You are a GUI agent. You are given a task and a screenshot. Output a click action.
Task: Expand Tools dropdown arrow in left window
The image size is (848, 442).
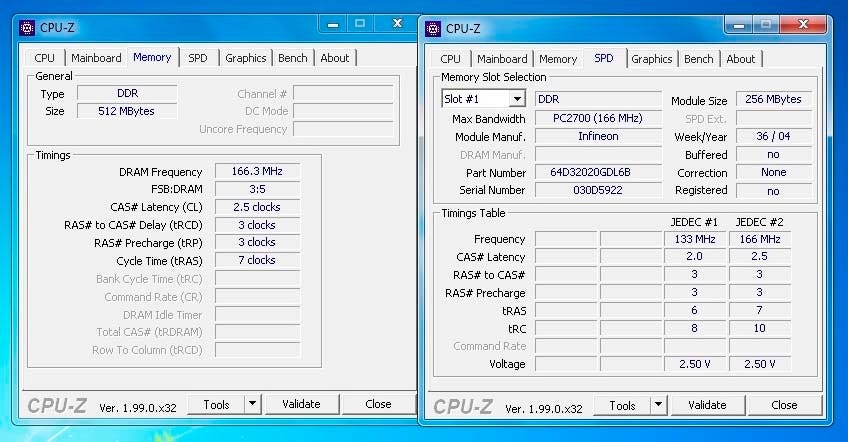253,405
